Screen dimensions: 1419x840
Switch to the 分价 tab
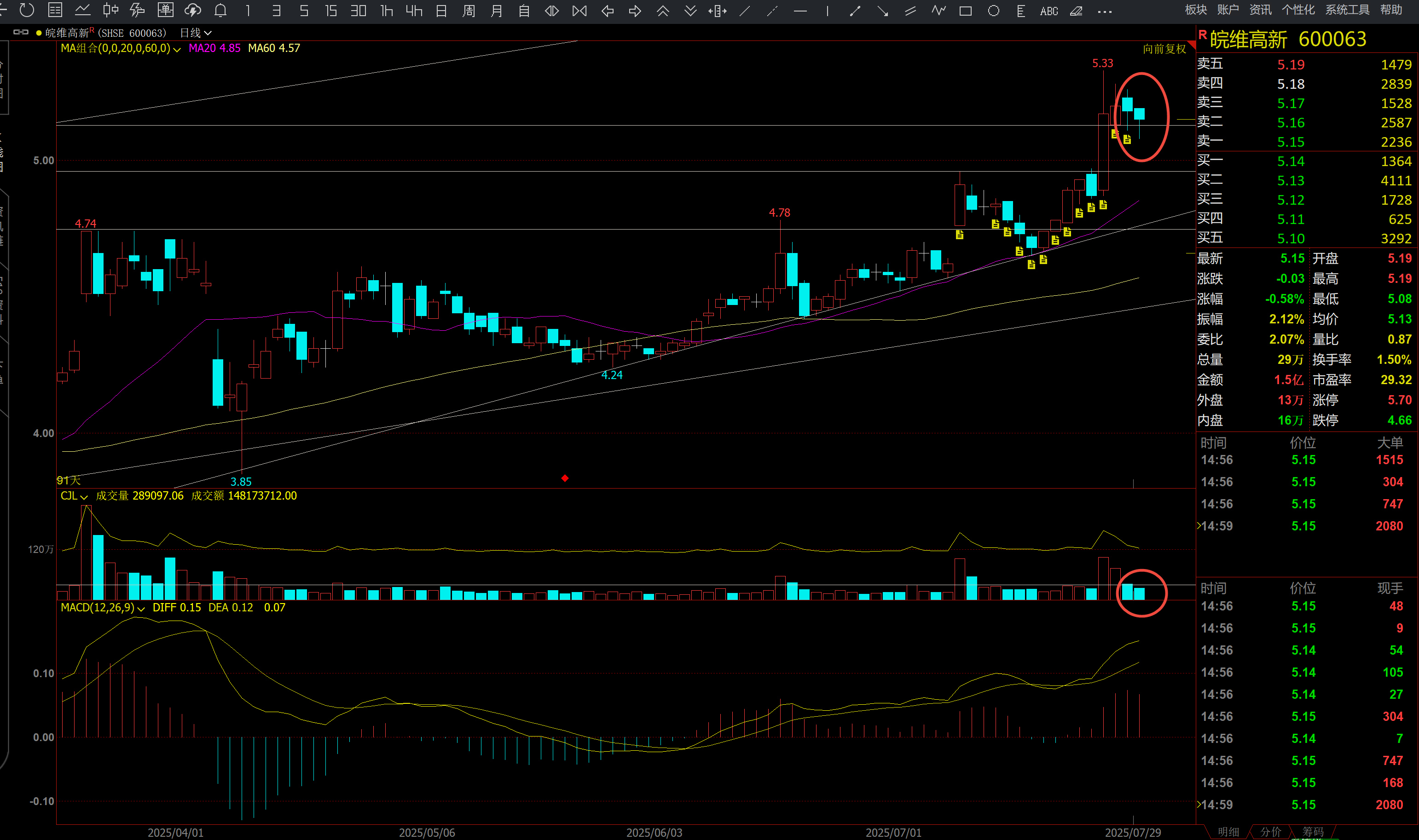tap(1271, 832)
